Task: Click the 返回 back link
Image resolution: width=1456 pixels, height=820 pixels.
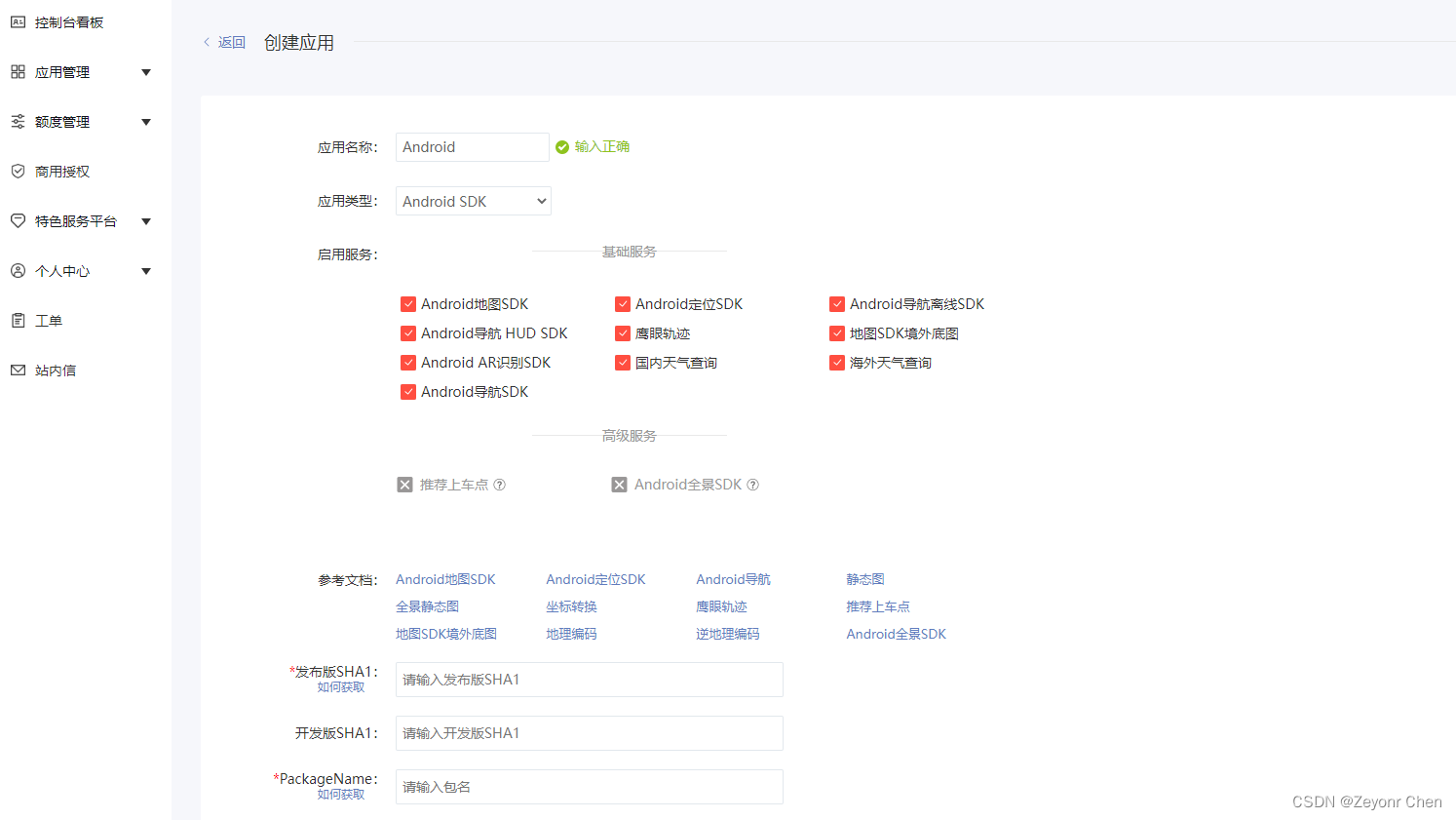Action: (x=231, y=42)
